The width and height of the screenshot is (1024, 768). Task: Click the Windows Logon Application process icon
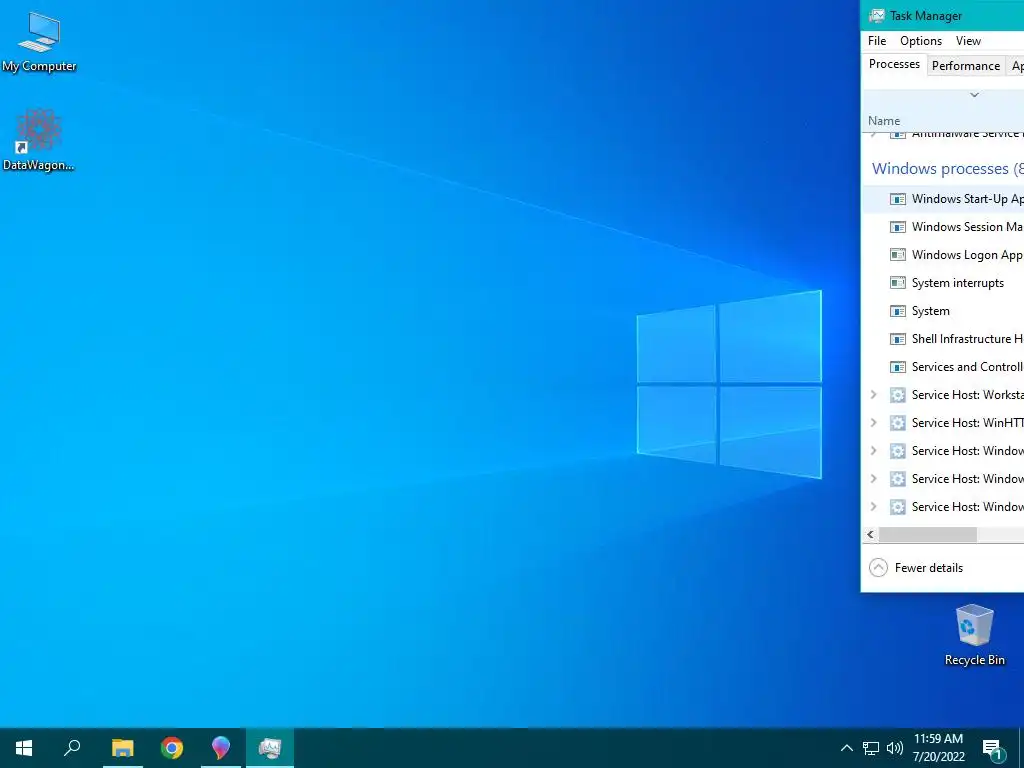(898, 255)
